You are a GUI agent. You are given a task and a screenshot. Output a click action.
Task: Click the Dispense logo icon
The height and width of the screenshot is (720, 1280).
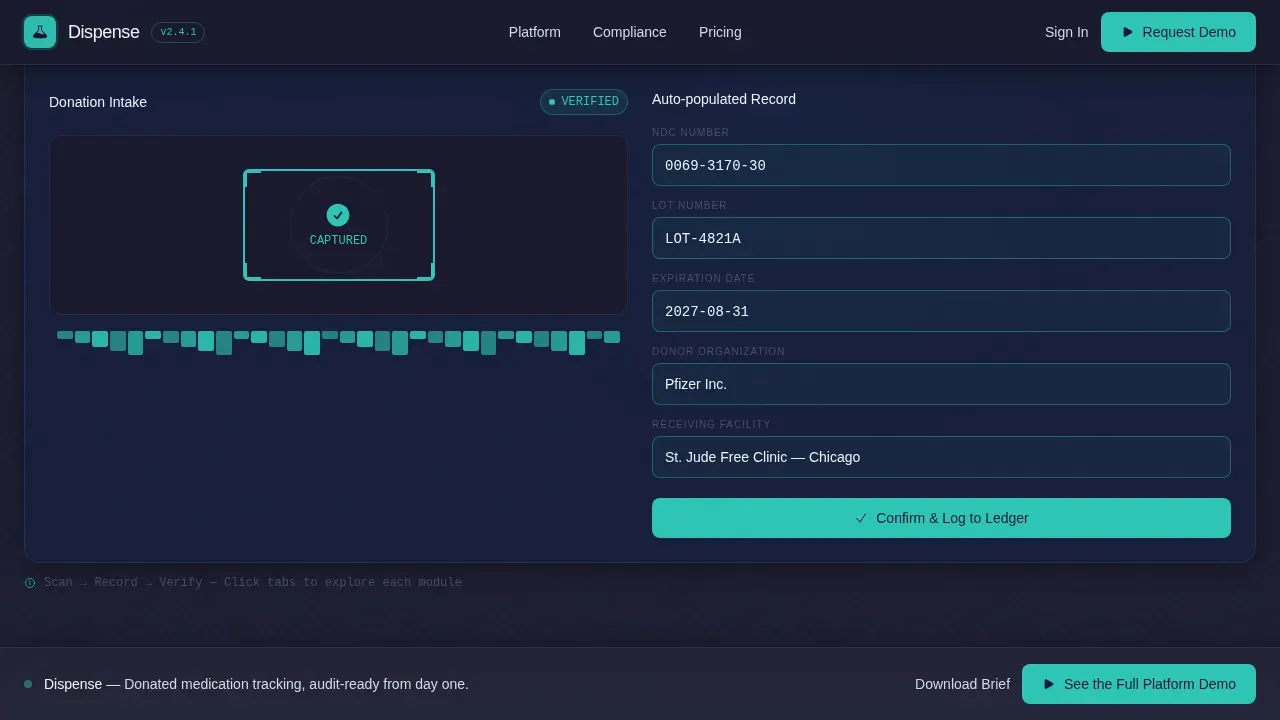(x=40, y=32)
